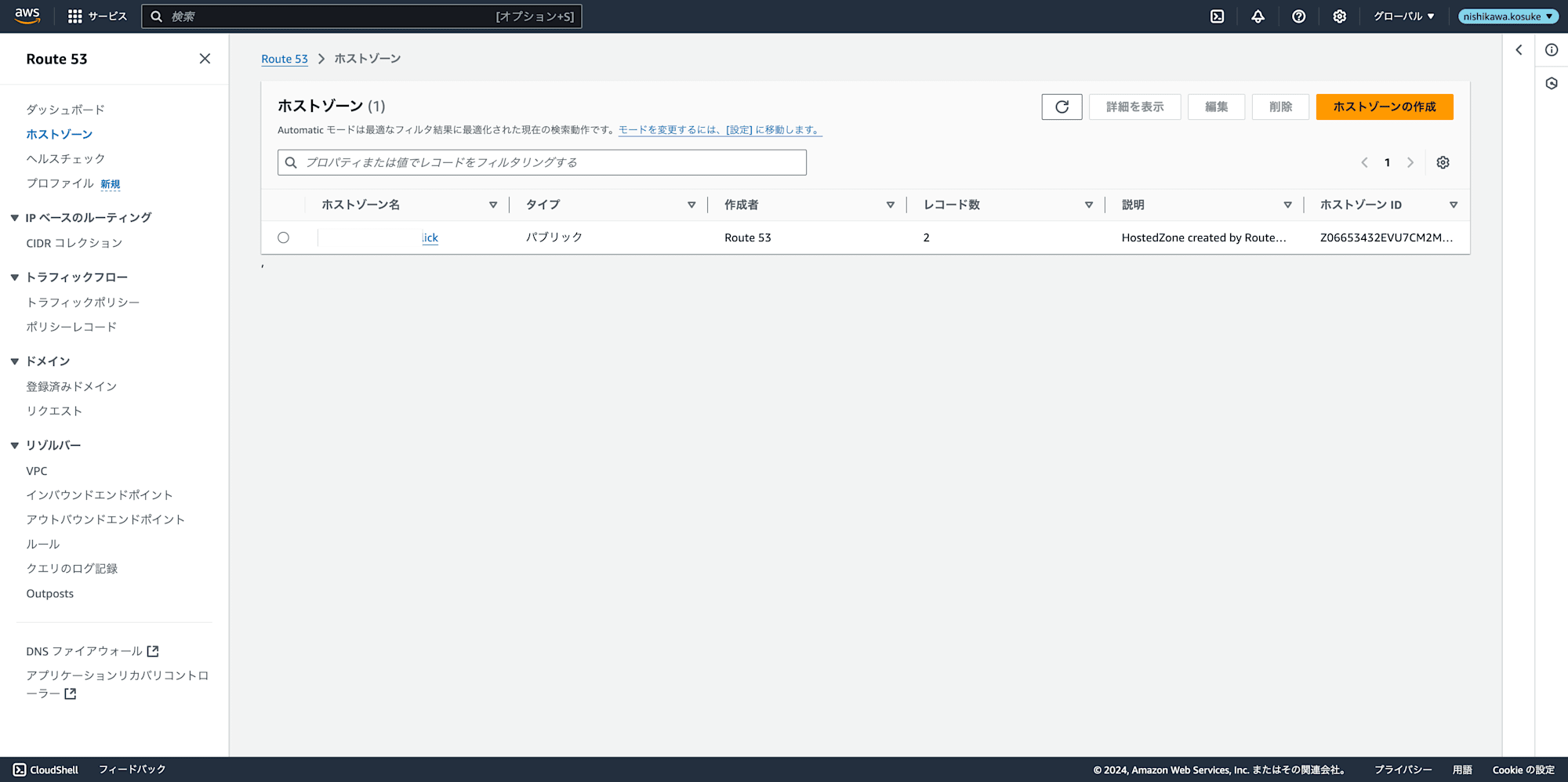
Task: Click ホストゾーンの作成 button
Action: tap(1385, 107)
